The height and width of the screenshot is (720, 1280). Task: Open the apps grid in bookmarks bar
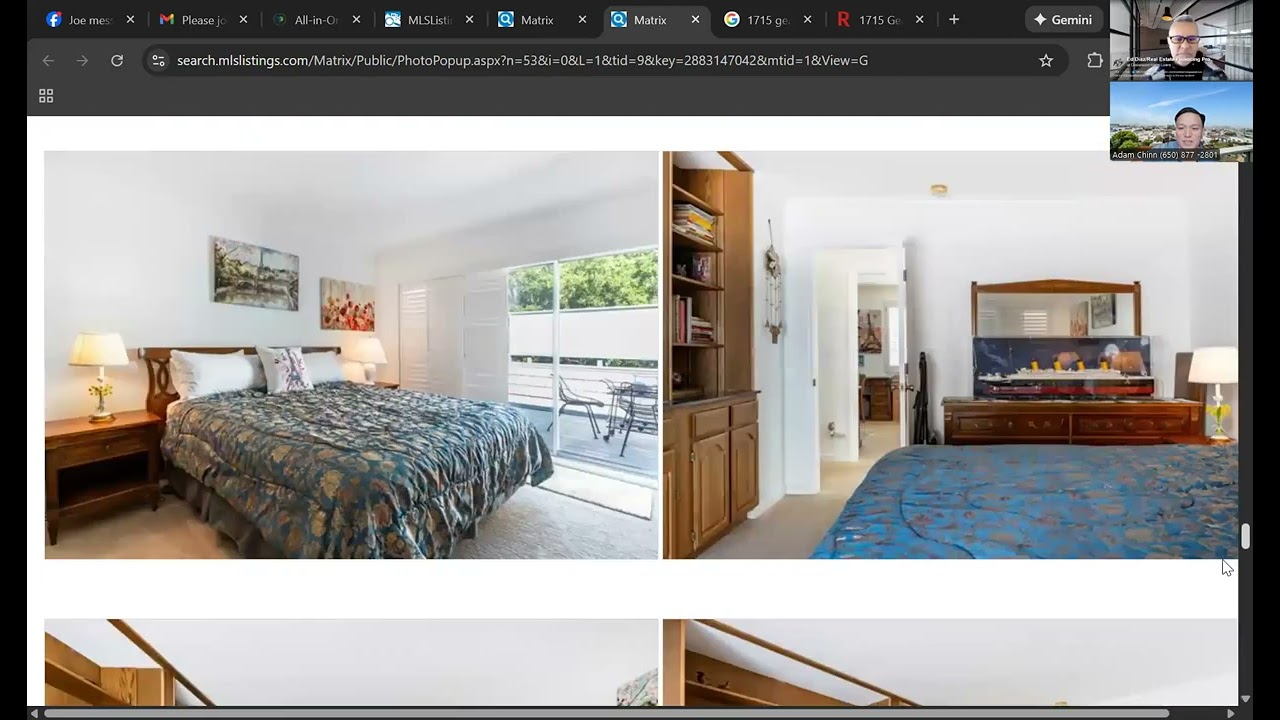(46, 96)
